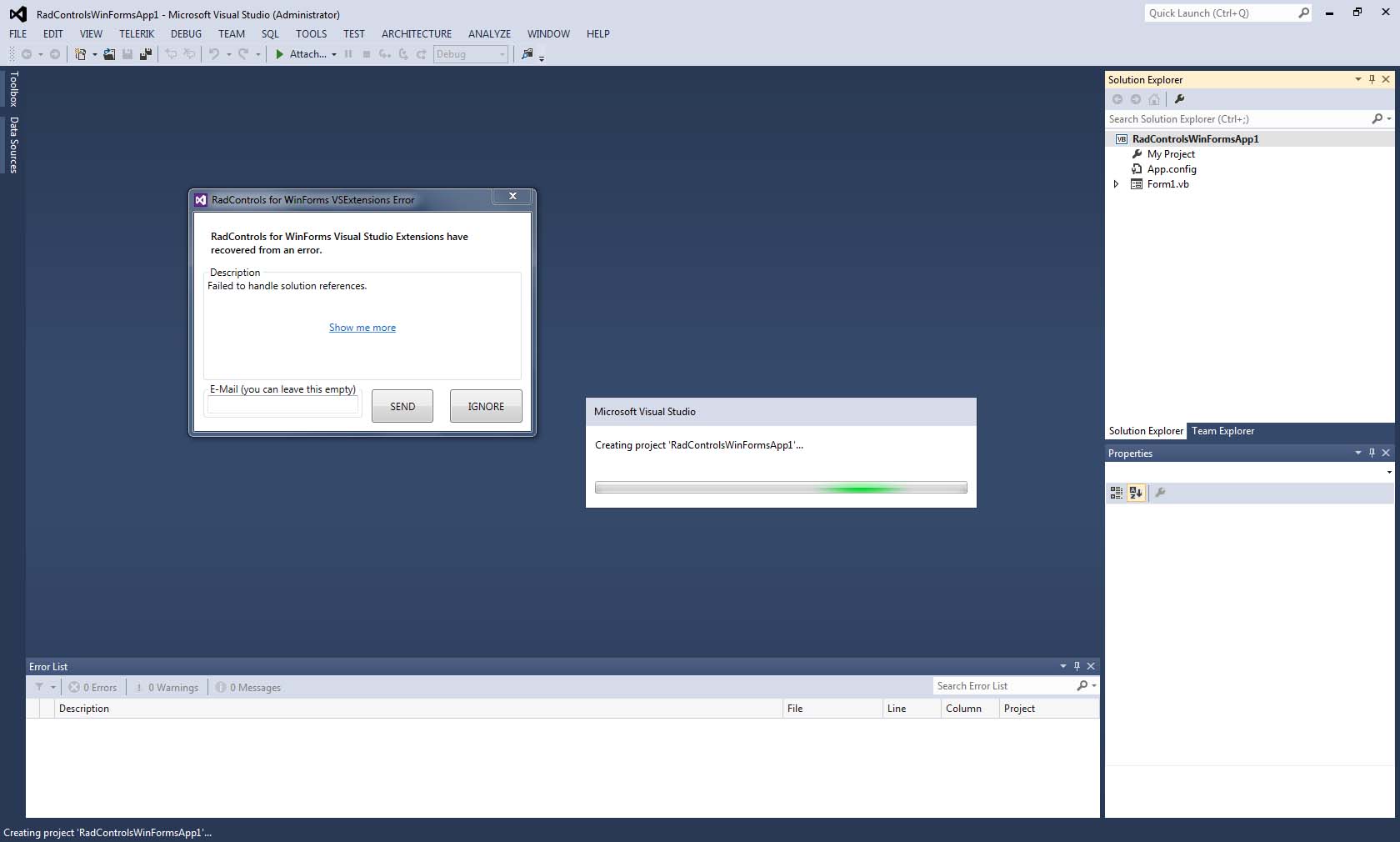Click the Redo toolbar icon
The width and height of the screenshot is (1400, 842).
[x=243, y=54]
